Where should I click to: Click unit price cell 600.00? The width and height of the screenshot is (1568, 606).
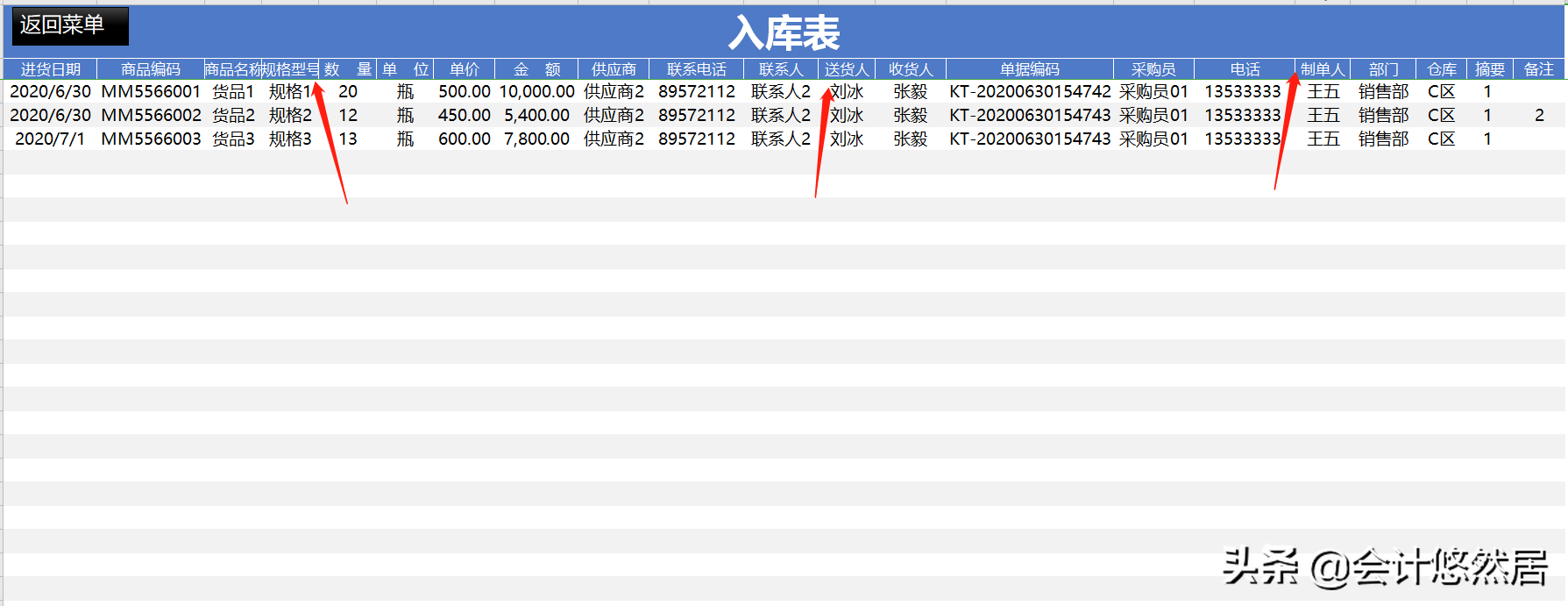[x=465, y=139]
